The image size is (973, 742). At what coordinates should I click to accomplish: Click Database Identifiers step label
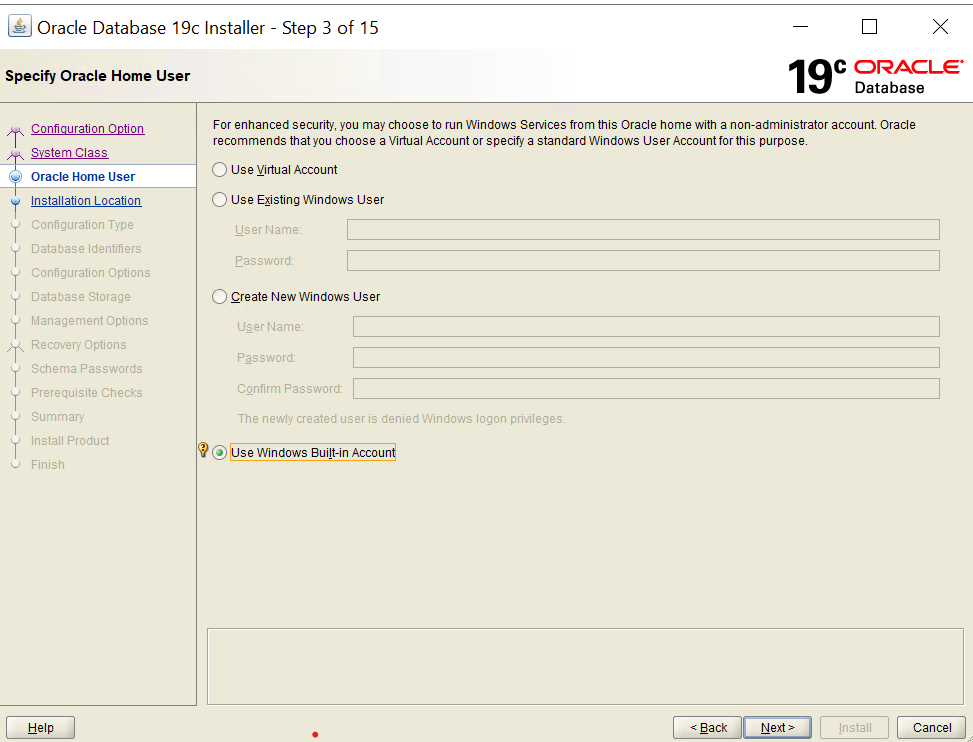(86, 249)
